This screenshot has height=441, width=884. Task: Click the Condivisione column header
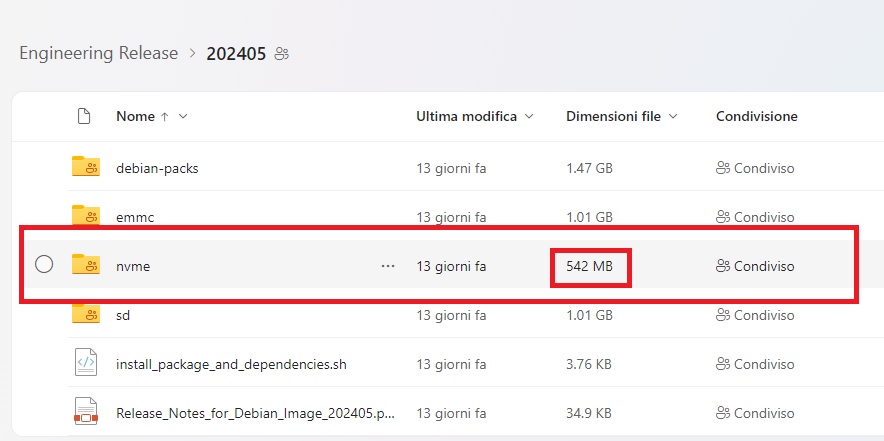[757, 117]
